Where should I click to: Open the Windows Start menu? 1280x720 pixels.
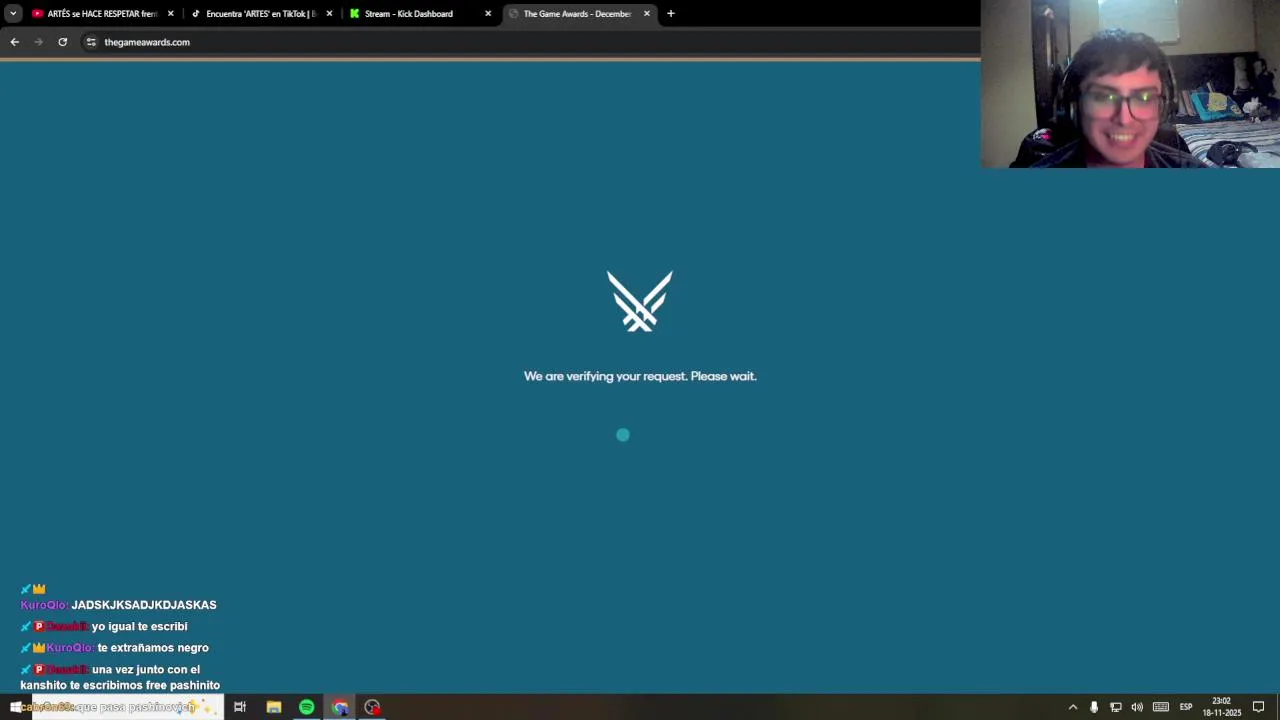15,707
